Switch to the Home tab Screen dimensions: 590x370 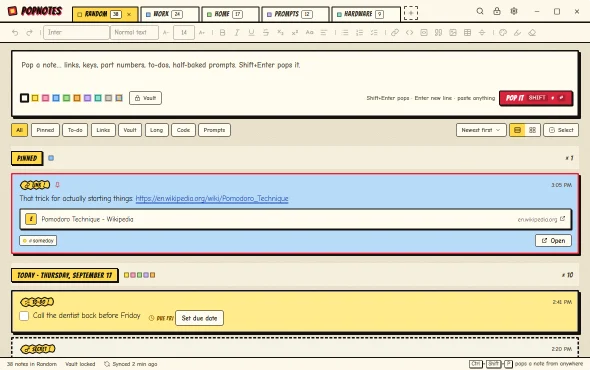[x=230, y=14]
